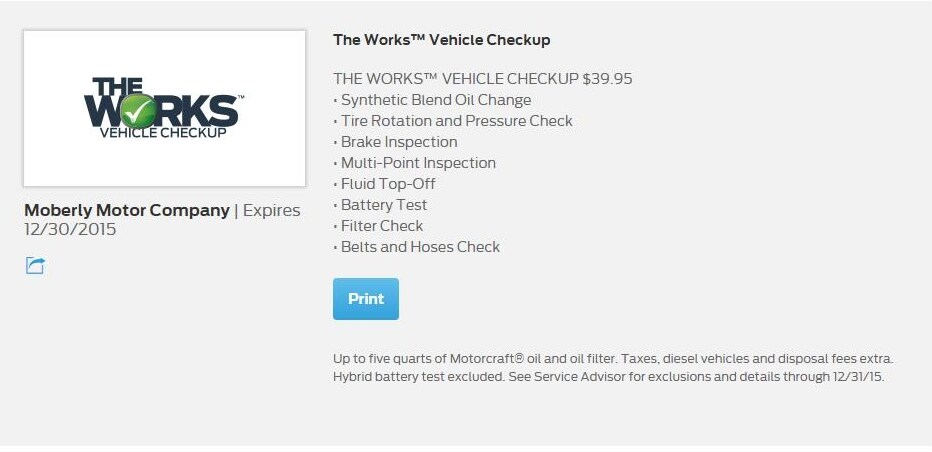Click the Motorcraft oil disclaimer line
Image resolution: width=932 pixels, height=452 pixels.
click(612, 359)
